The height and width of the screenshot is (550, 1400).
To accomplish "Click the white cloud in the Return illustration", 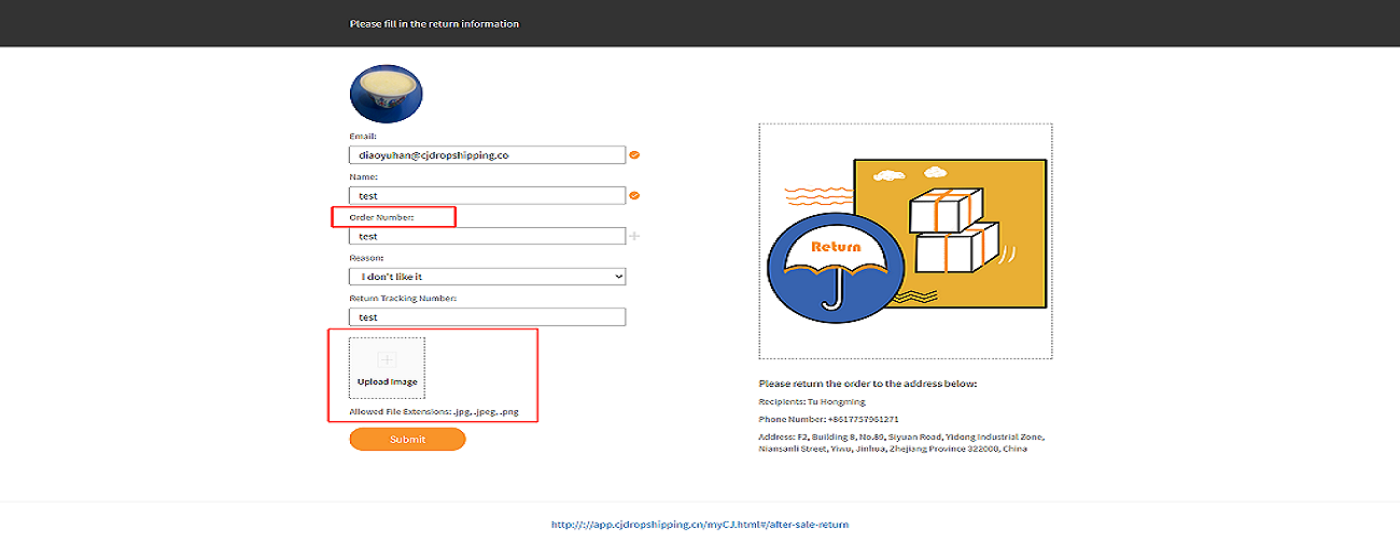I will pos(888,176).
